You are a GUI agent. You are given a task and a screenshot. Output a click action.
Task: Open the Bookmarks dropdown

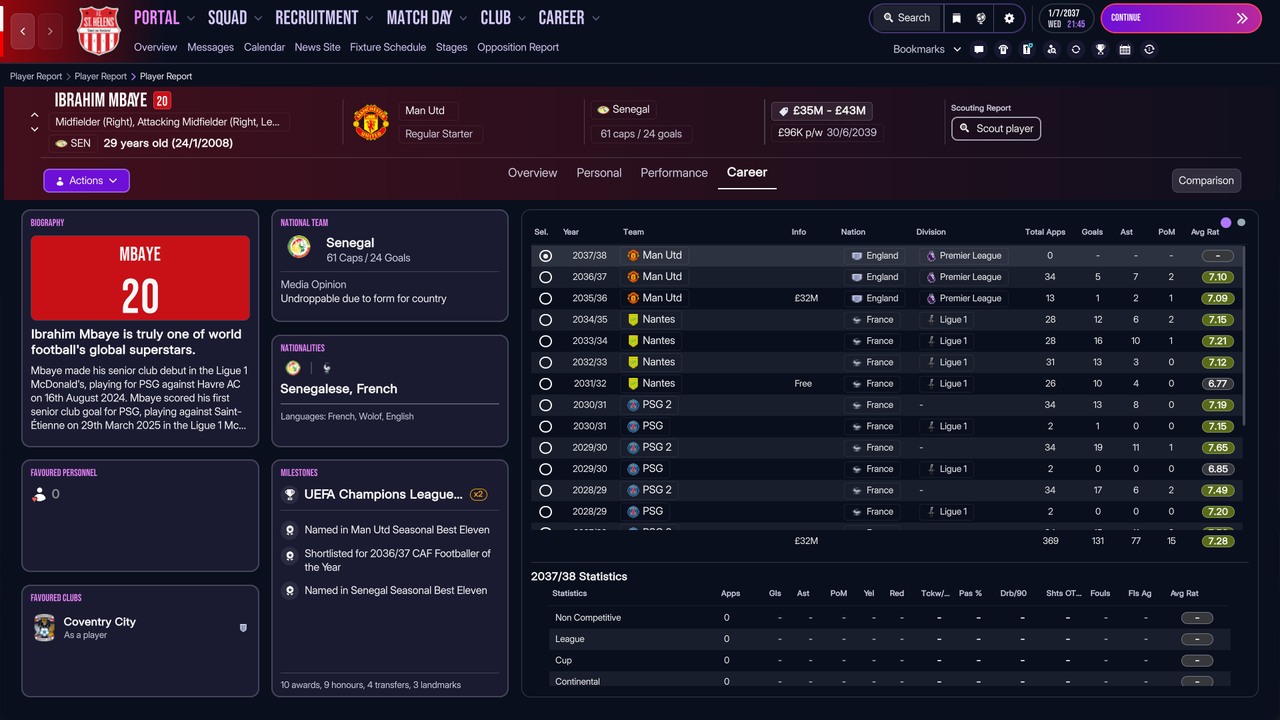point(927,49)
